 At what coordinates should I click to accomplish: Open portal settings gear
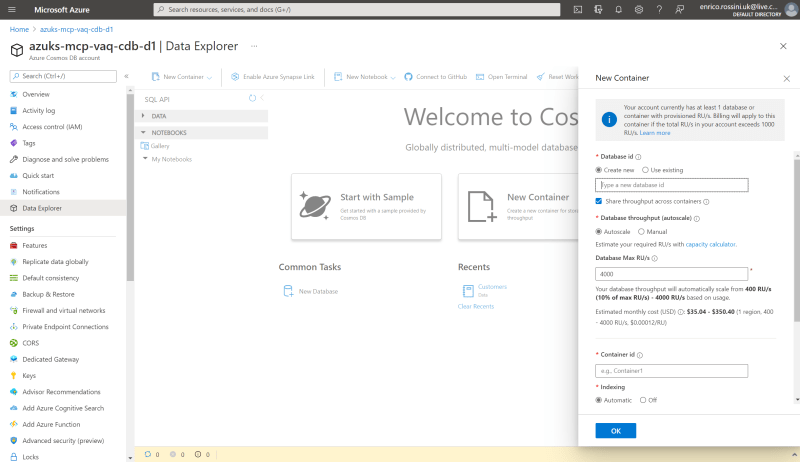(x=639, y=10)
